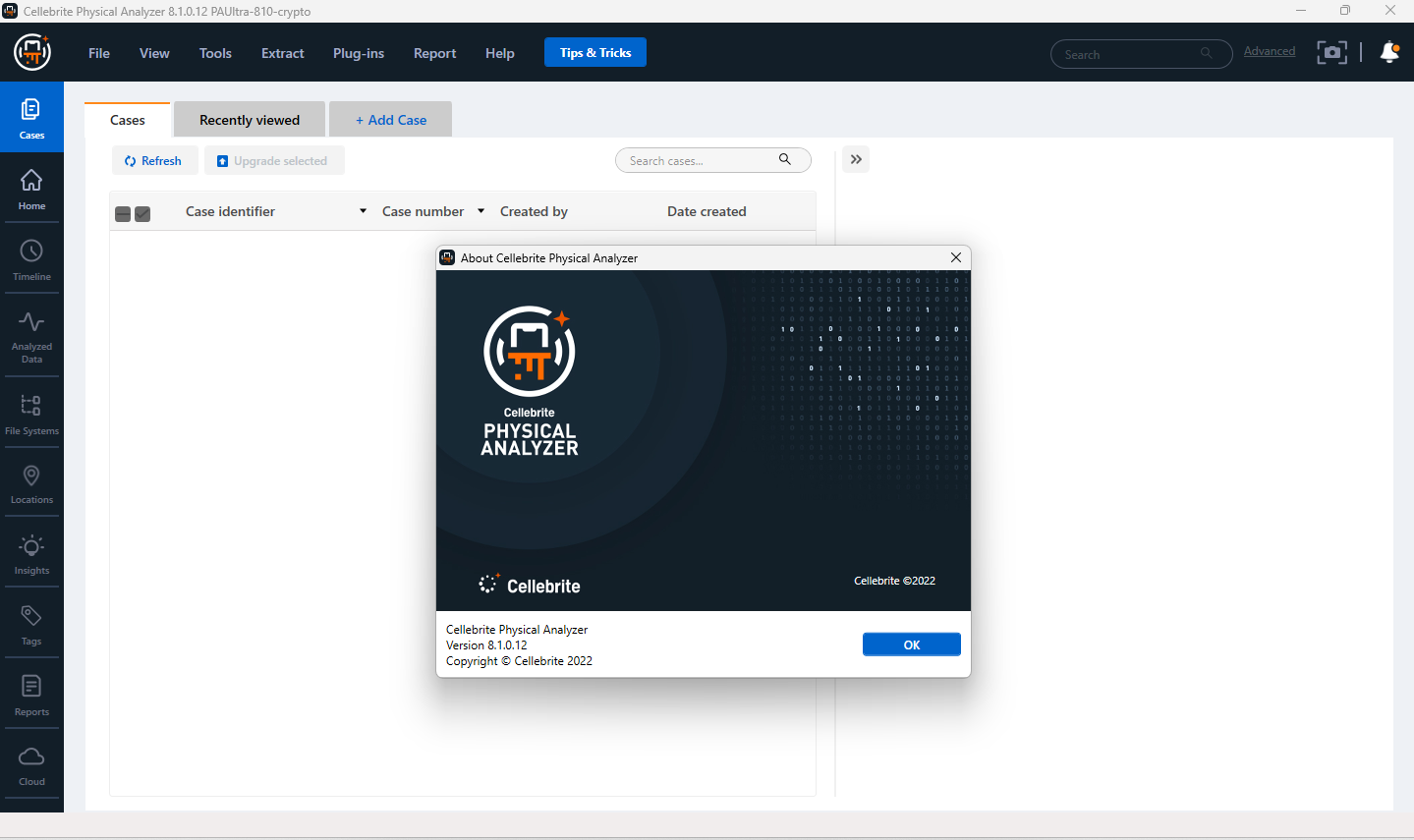This screenshot has height=840, width=1414.
Task: Open the Extract menu
Action: click(x=283, y=53)
